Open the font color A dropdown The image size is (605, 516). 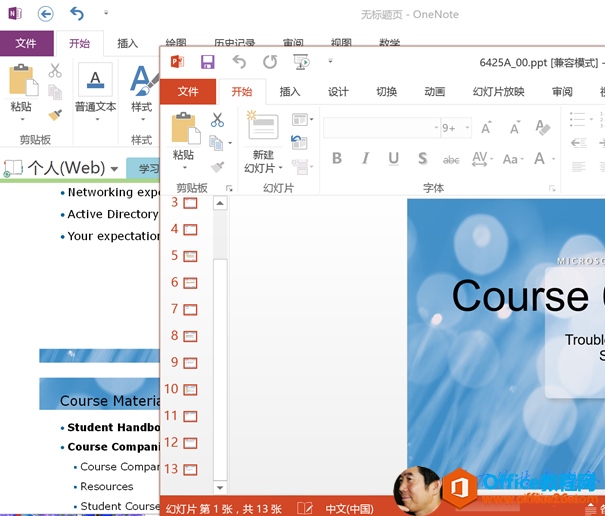coord(553,159)
